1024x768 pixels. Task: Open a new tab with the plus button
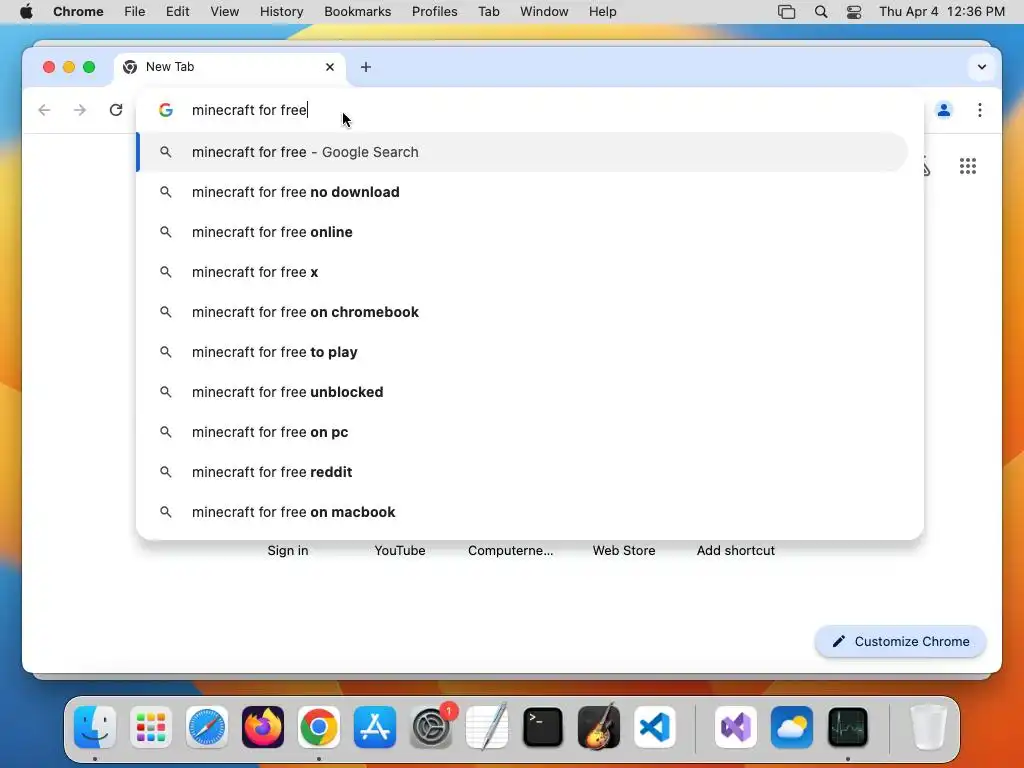pyautogui.click(x=366, y=67)
